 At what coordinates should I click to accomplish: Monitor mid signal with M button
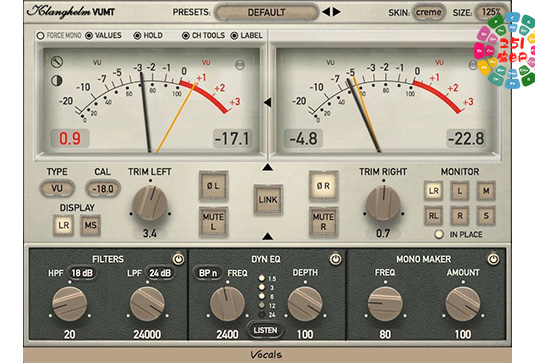[x=486, y=191]
